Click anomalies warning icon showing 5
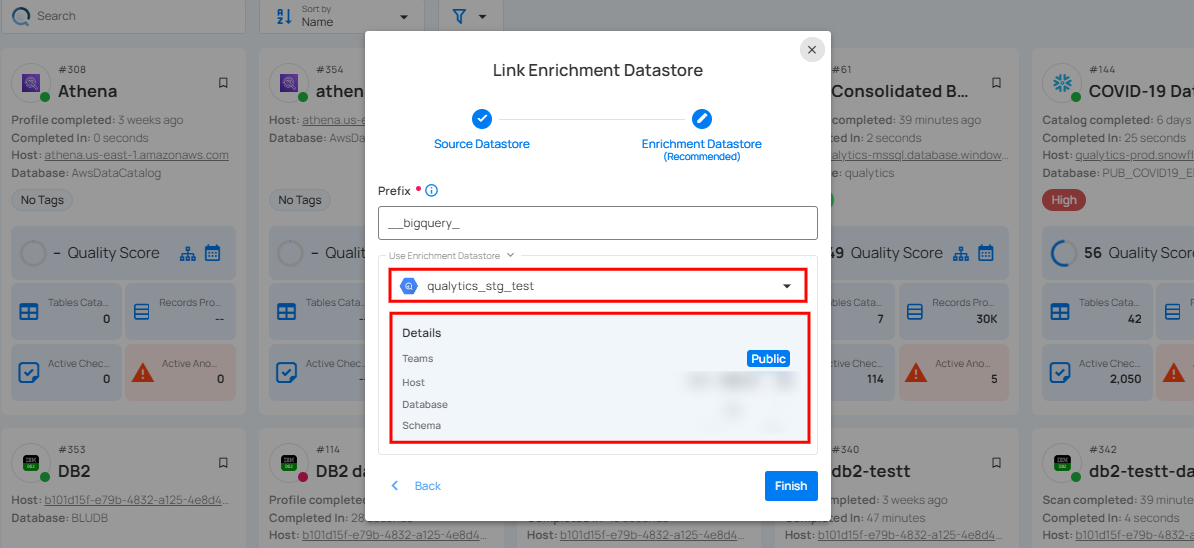Image resolution: width=1194 pixels, height=548 pixels. pyautogui.click(x=915, y=372)
